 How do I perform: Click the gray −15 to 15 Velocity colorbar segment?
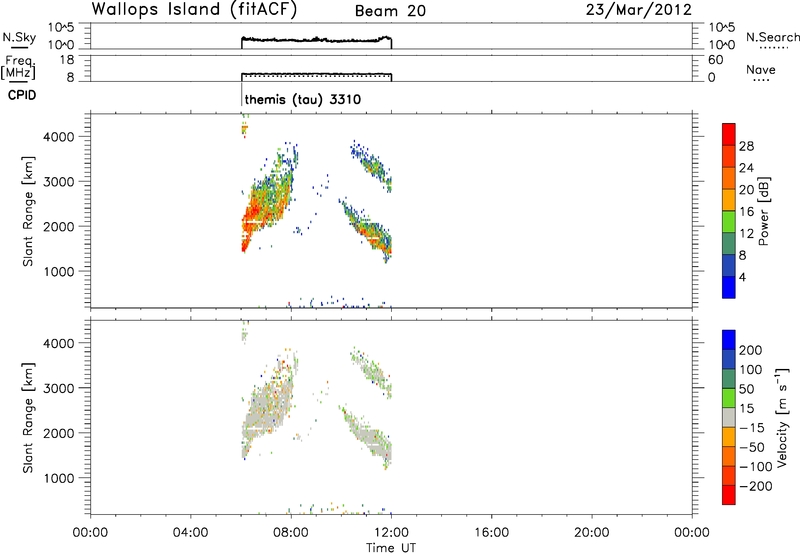(729, 417)
